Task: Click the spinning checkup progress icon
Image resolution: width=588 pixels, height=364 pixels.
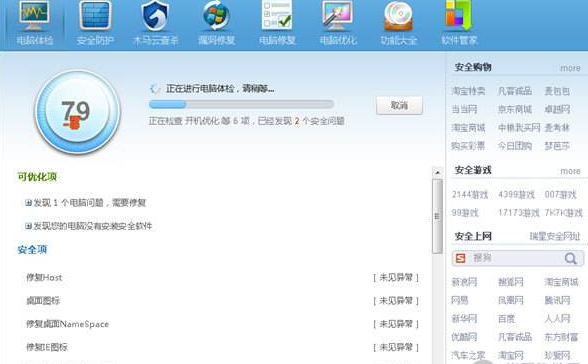Action: click(154, 89)
